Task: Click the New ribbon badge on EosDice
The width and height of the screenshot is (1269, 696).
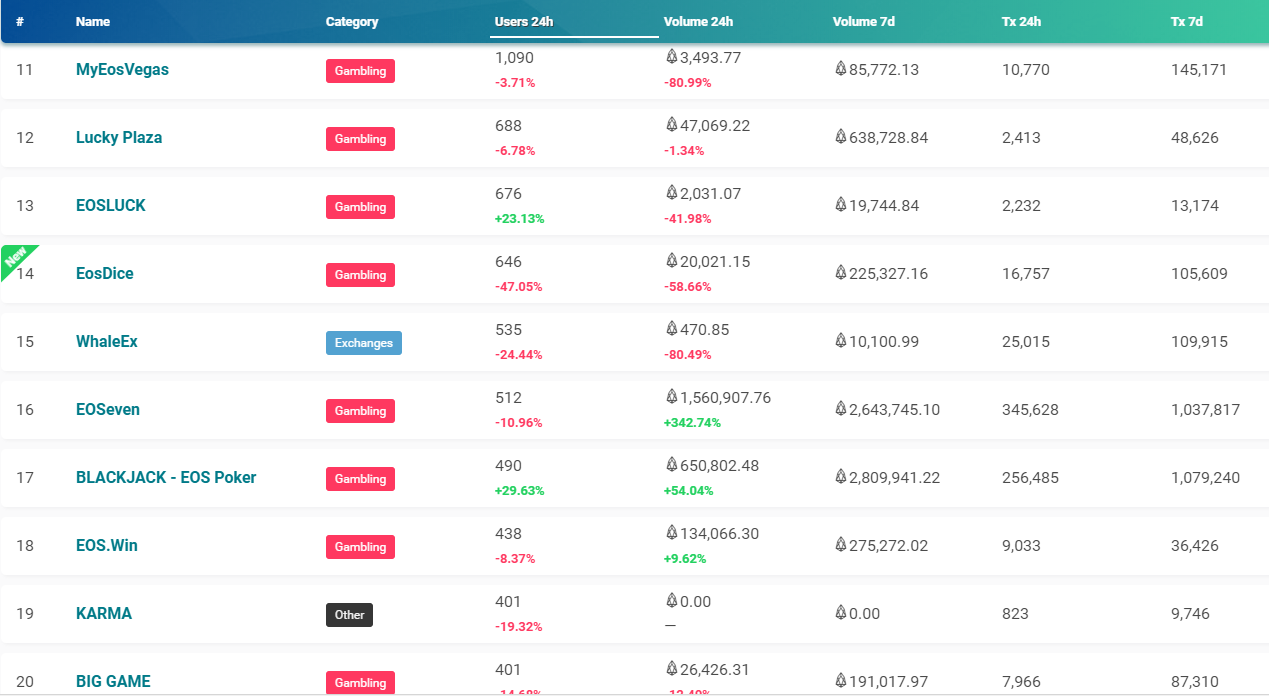Action: [x=16, y=260]
